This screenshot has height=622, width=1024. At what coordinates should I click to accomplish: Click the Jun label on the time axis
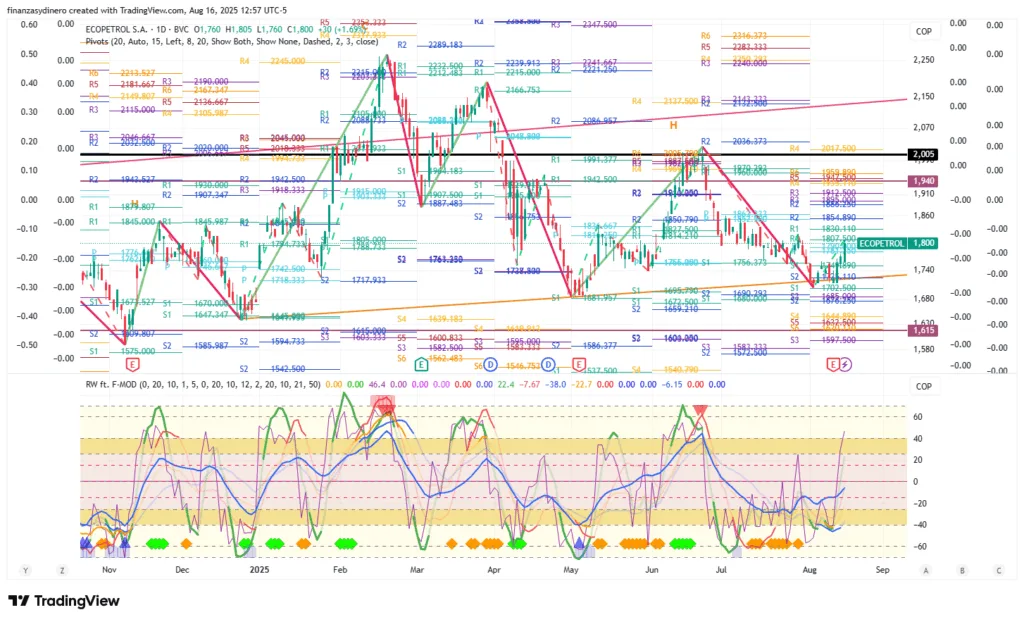[x=651, y=570]
